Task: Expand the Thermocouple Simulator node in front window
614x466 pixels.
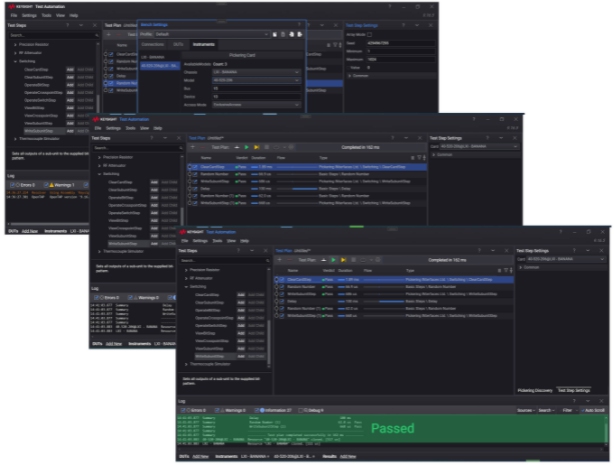Action: coord(185,365)
